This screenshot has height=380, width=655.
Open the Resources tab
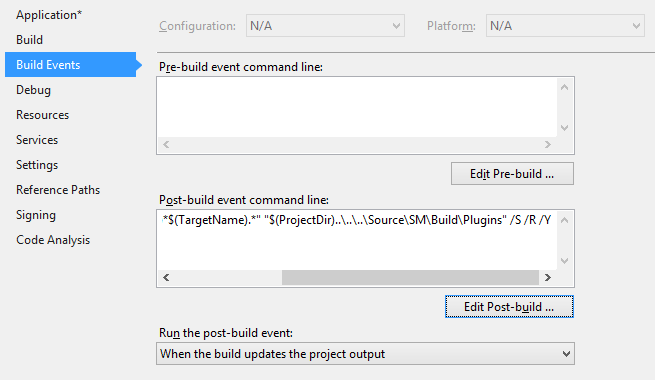point(42,115)
